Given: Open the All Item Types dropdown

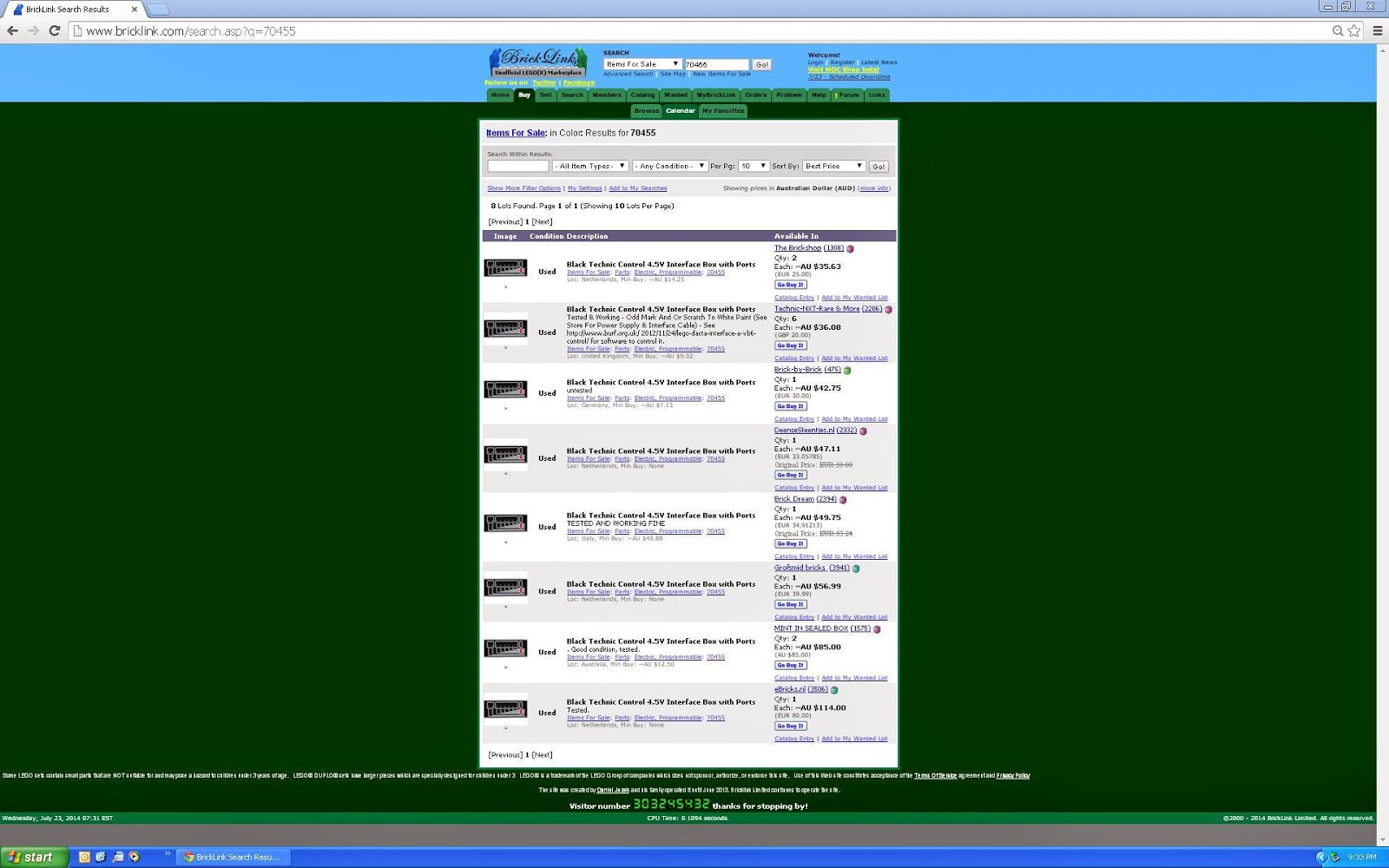Looking at the screenshot, I should click(590, 166).
